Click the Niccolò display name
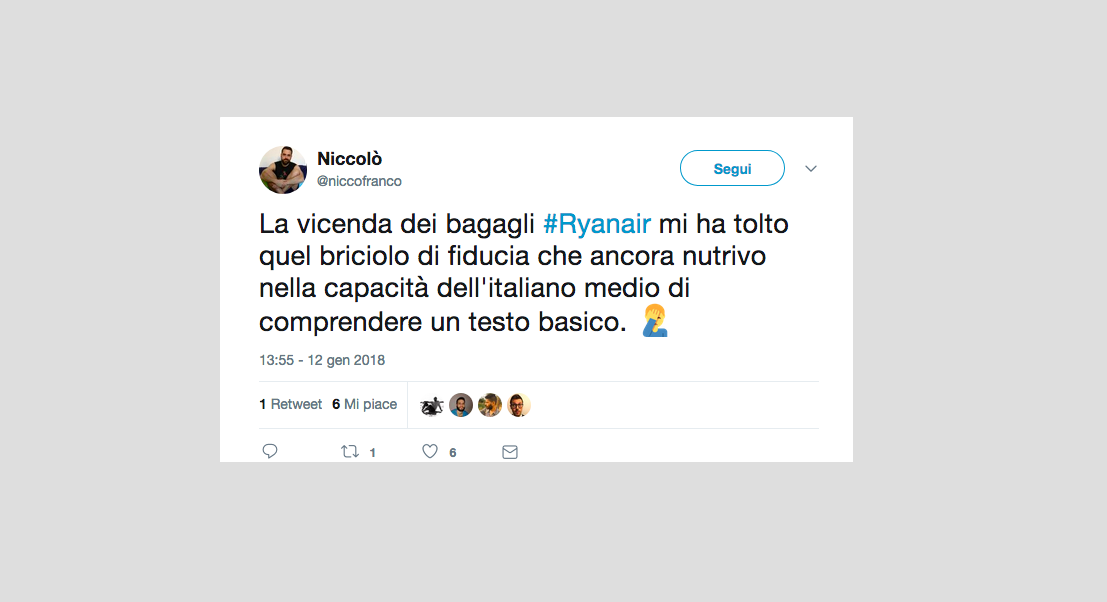The image size is (1107, 602). coord(349,159)
